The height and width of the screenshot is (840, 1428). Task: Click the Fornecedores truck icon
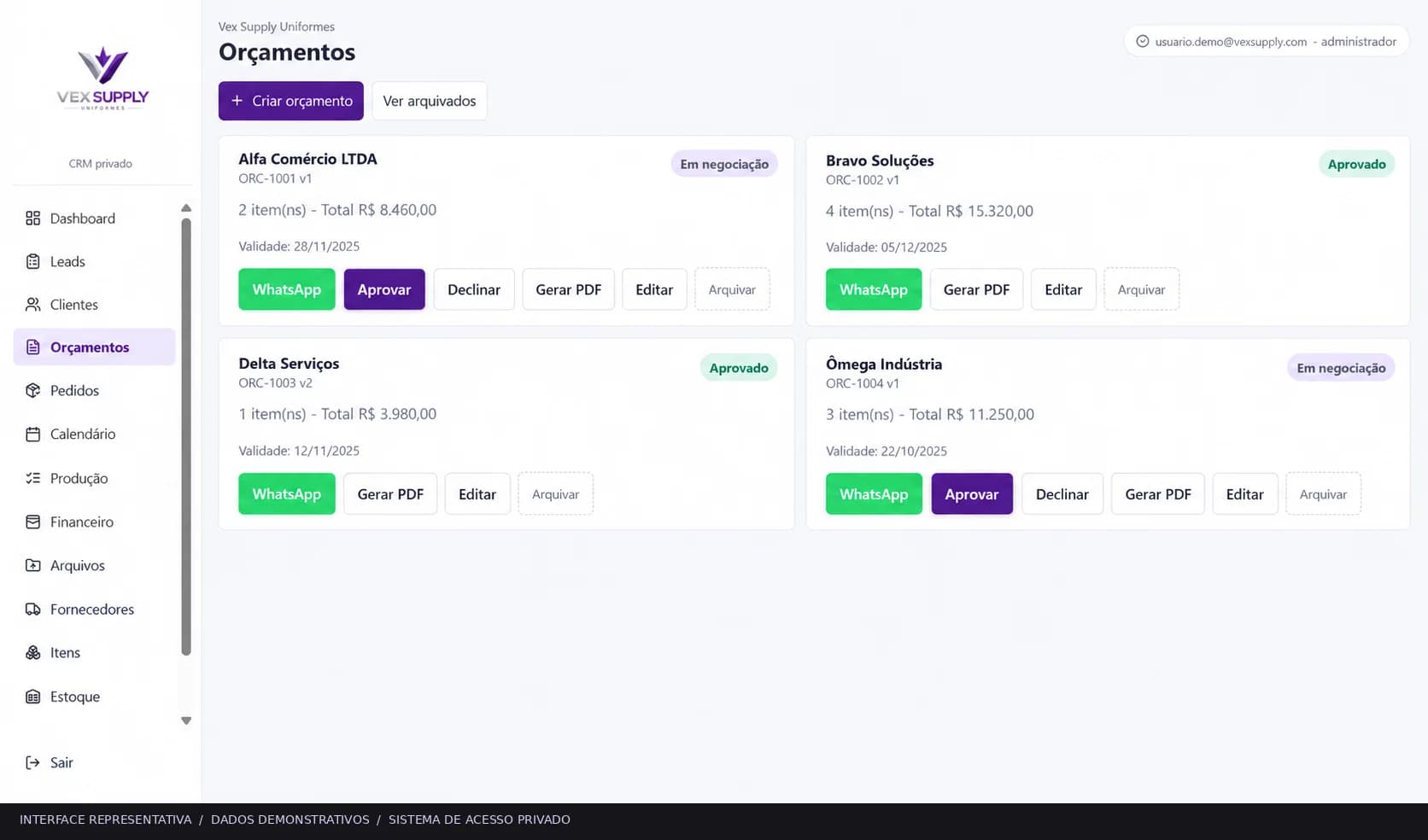pos(33,610)
